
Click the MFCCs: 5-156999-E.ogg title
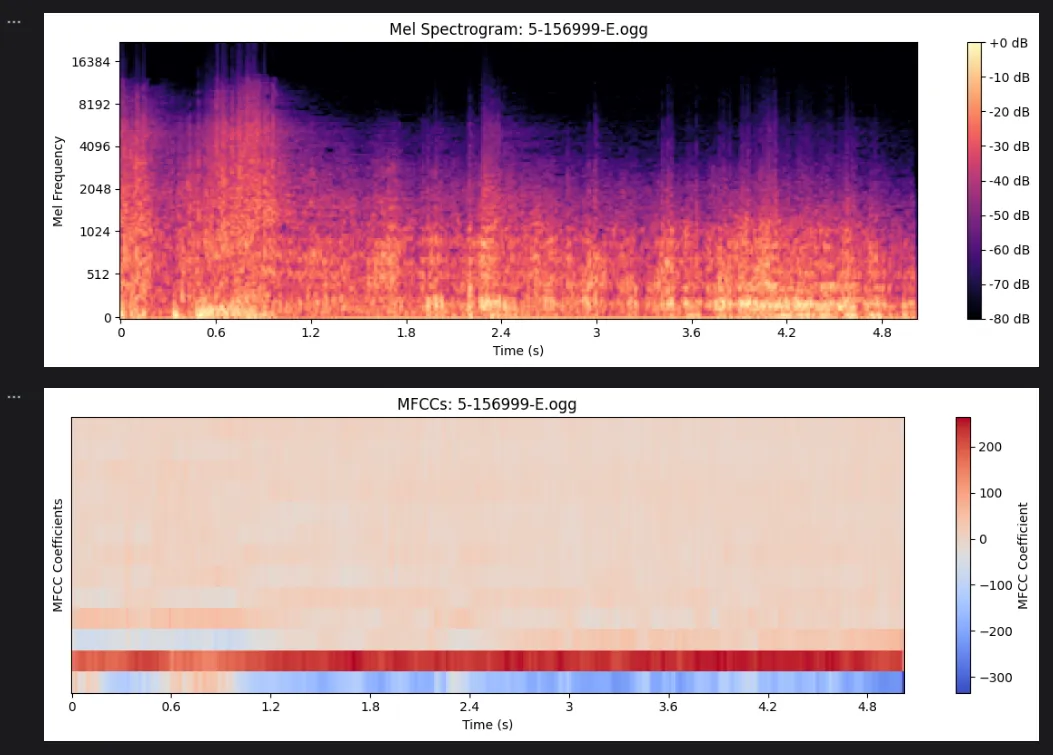pyautogui.click(x=487, y=404)
